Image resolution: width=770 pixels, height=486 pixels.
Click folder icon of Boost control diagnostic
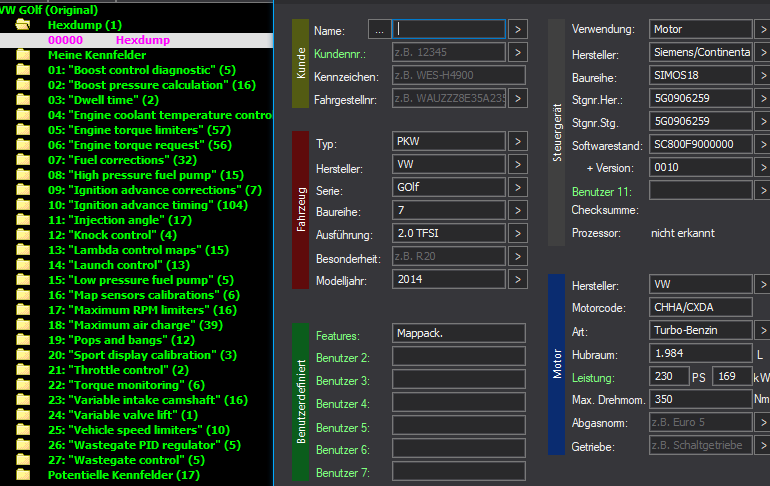point(23,70)
